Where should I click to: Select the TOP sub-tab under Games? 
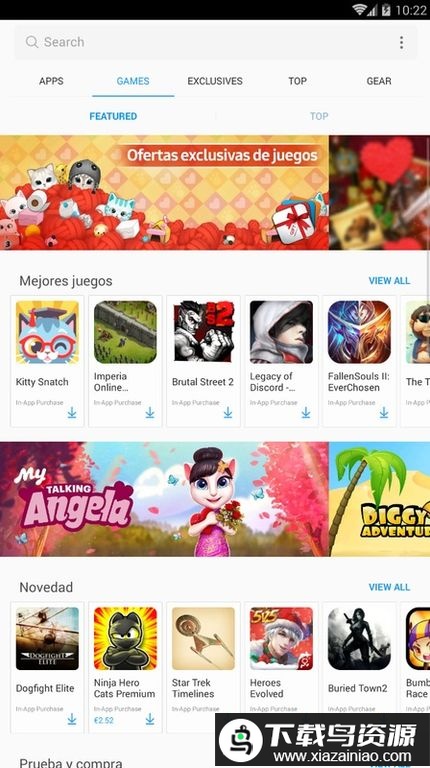pyautogui.click(x=319, y=116)
